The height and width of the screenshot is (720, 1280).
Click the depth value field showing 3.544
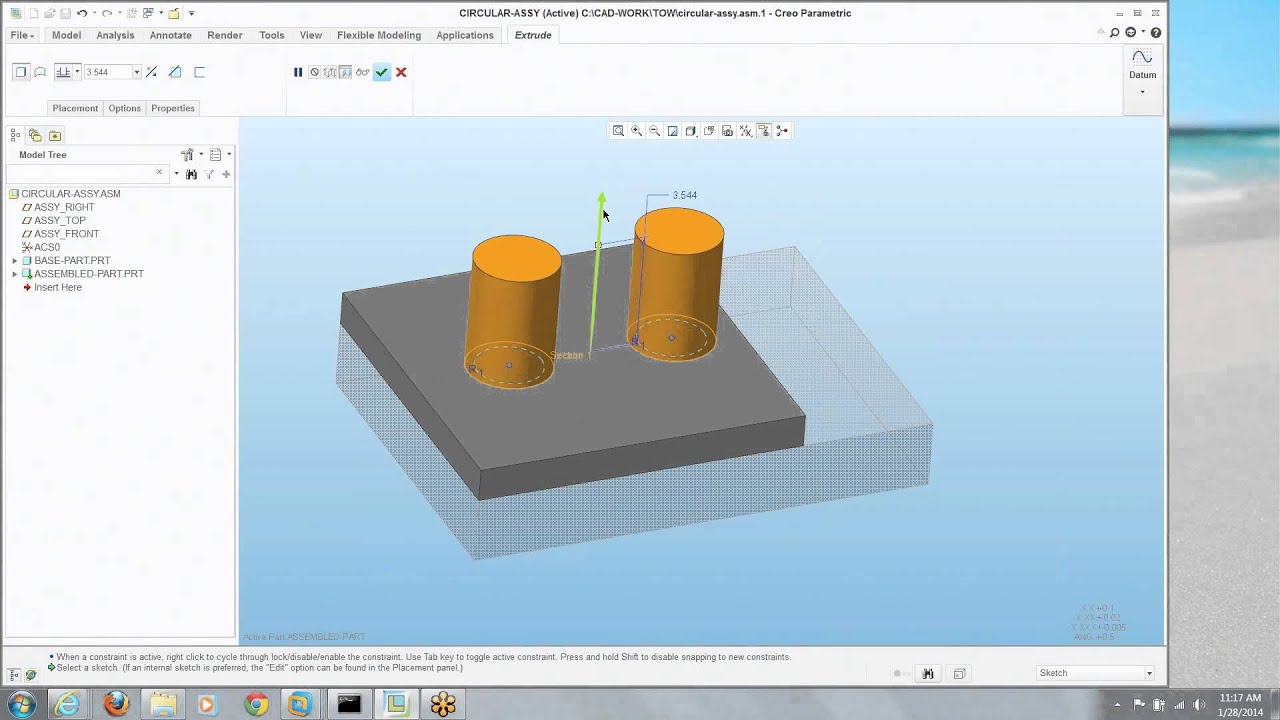tap(108, 72)
